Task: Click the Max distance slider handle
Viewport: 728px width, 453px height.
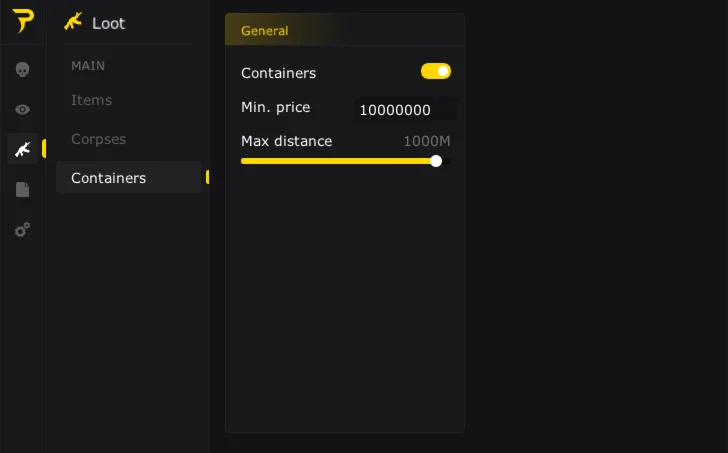Action: click(x=436, y=161)
